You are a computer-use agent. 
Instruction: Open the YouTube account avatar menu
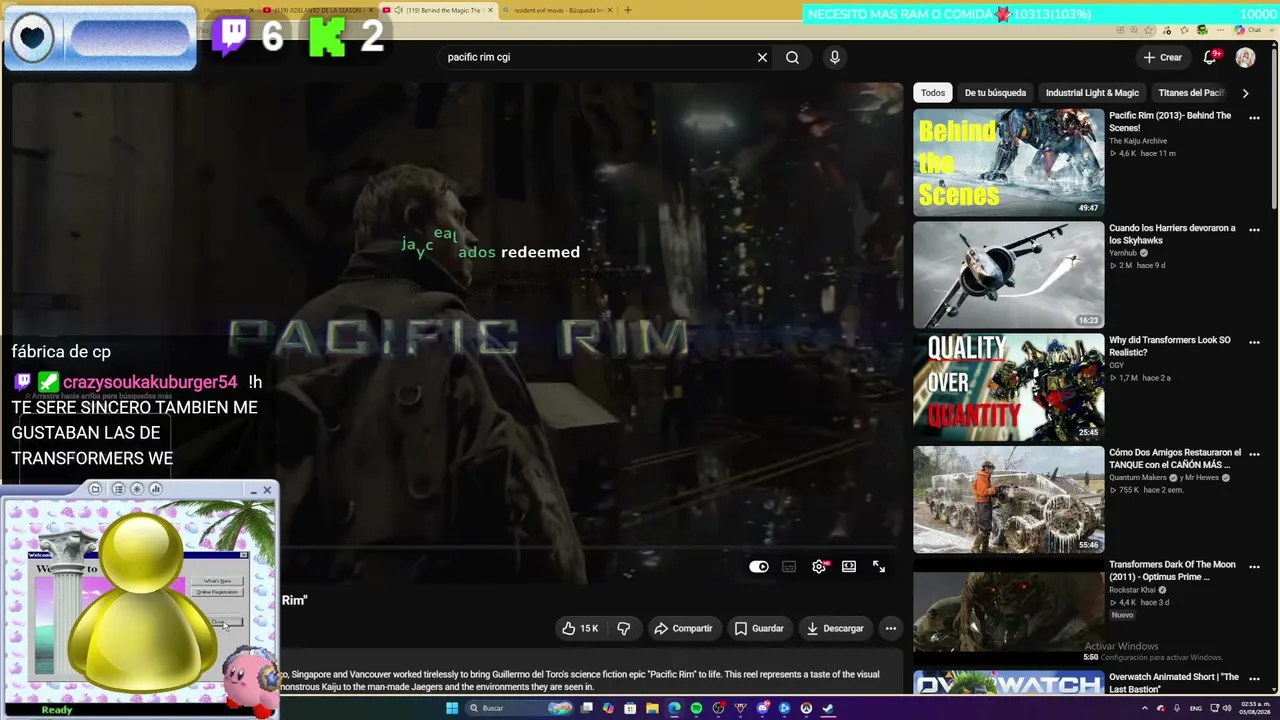tap(1245, 57)
